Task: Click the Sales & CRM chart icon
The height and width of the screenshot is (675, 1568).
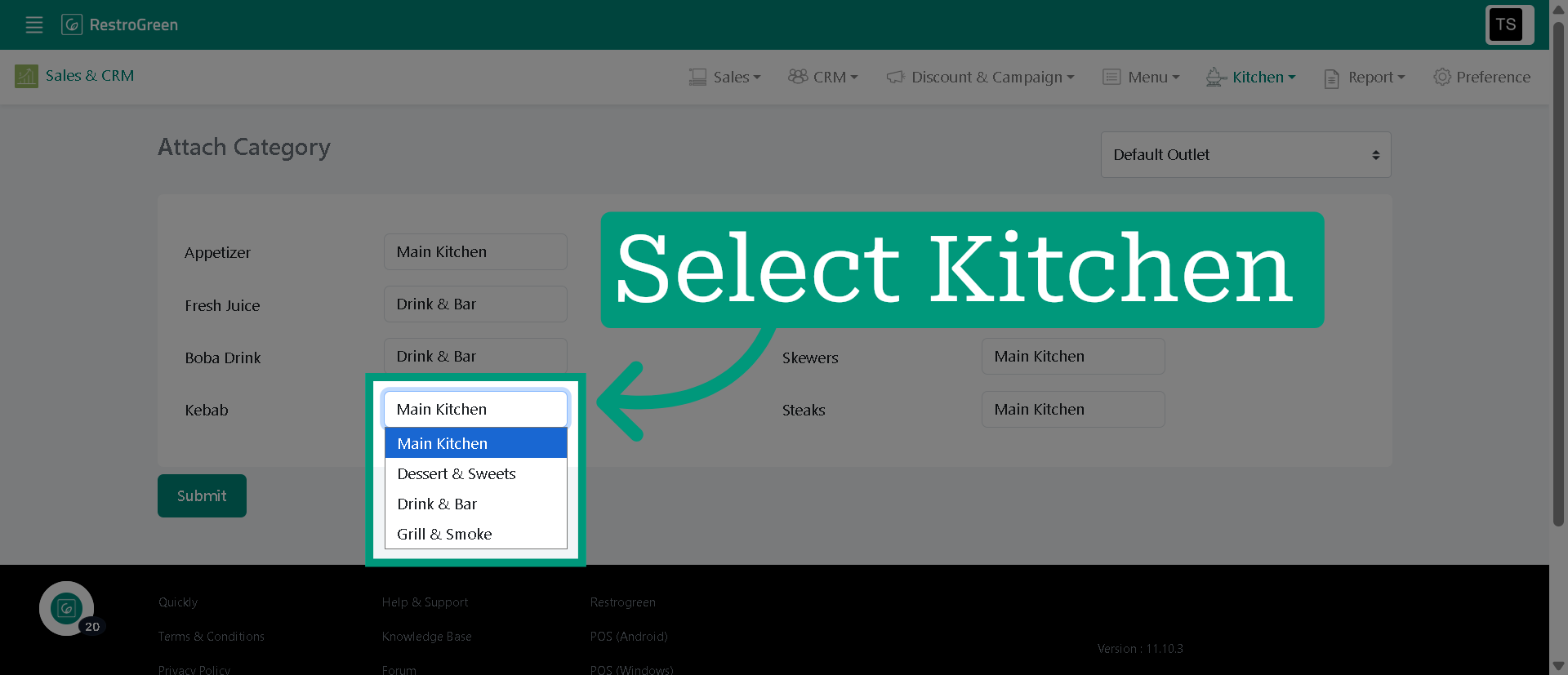Action: click(x=26, y=76)
